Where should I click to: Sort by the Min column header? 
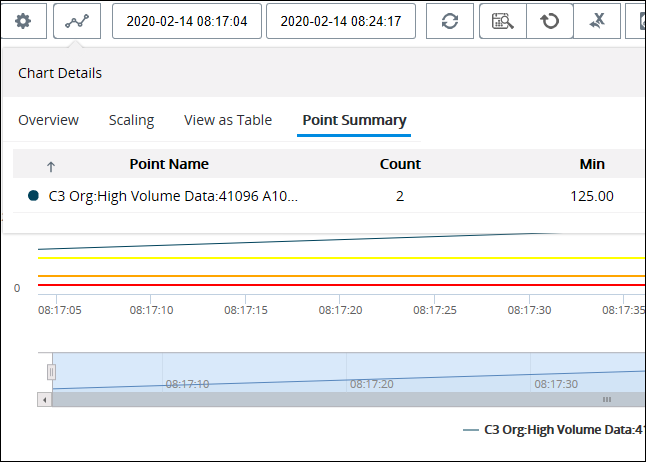click(592, 164)
